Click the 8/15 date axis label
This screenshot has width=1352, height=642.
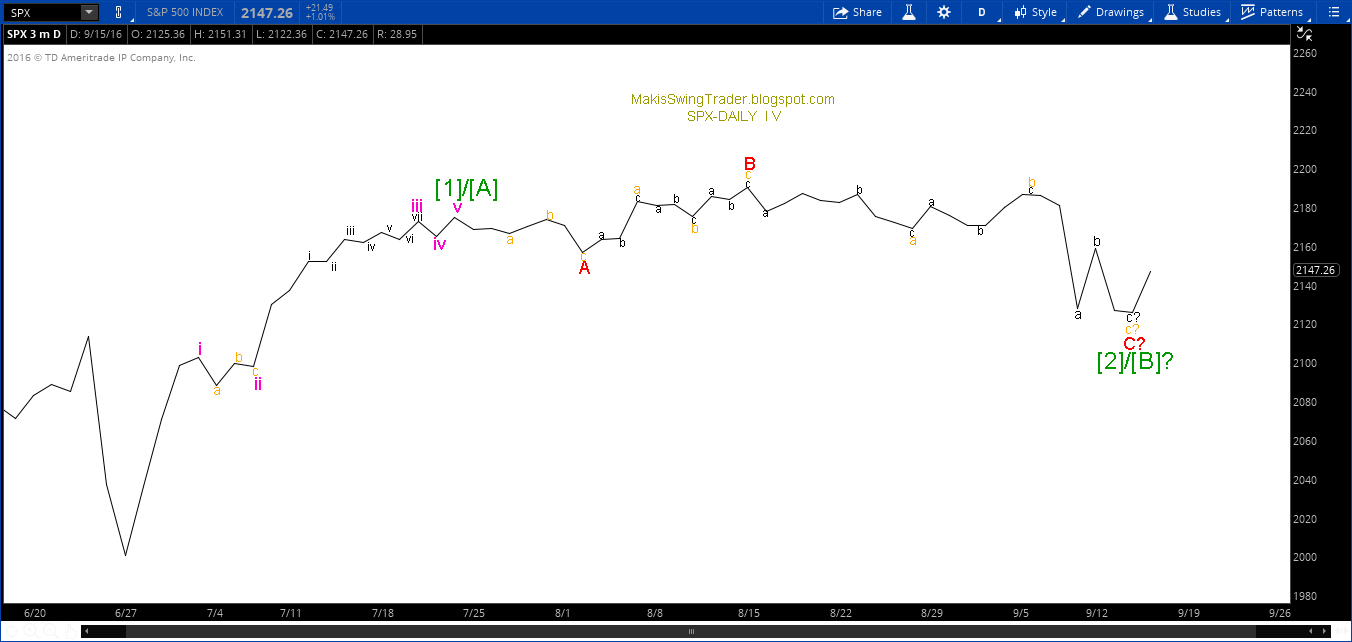[749, 612]
